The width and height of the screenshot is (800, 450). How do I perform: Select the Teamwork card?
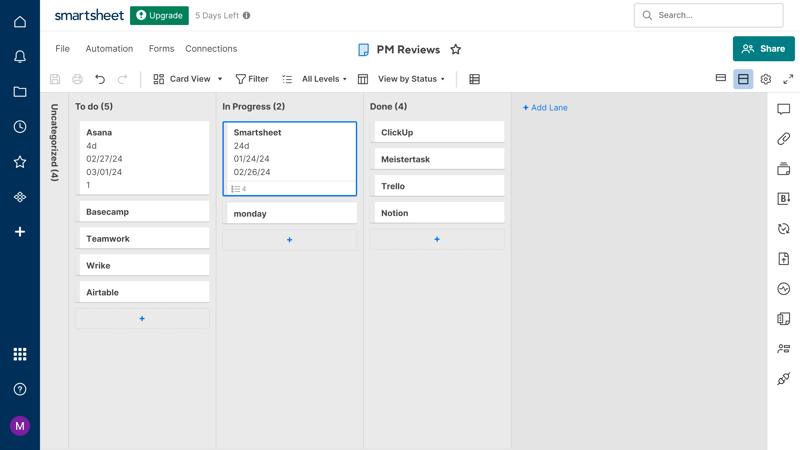coord(142,238)
